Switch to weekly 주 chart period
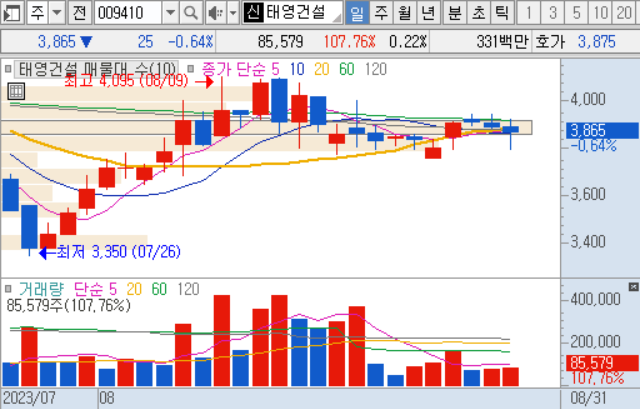The width and height of the screenshot is (640, 409). [380, 13]
